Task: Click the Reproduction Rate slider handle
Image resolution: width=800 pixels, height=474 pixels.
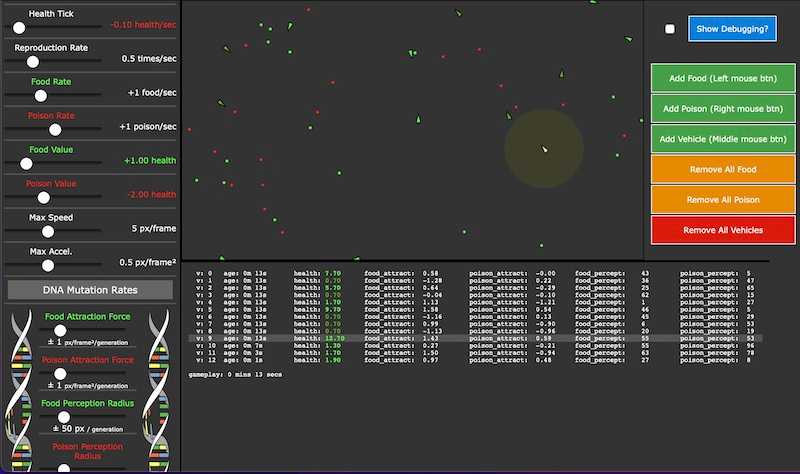Action: point(36,62)
